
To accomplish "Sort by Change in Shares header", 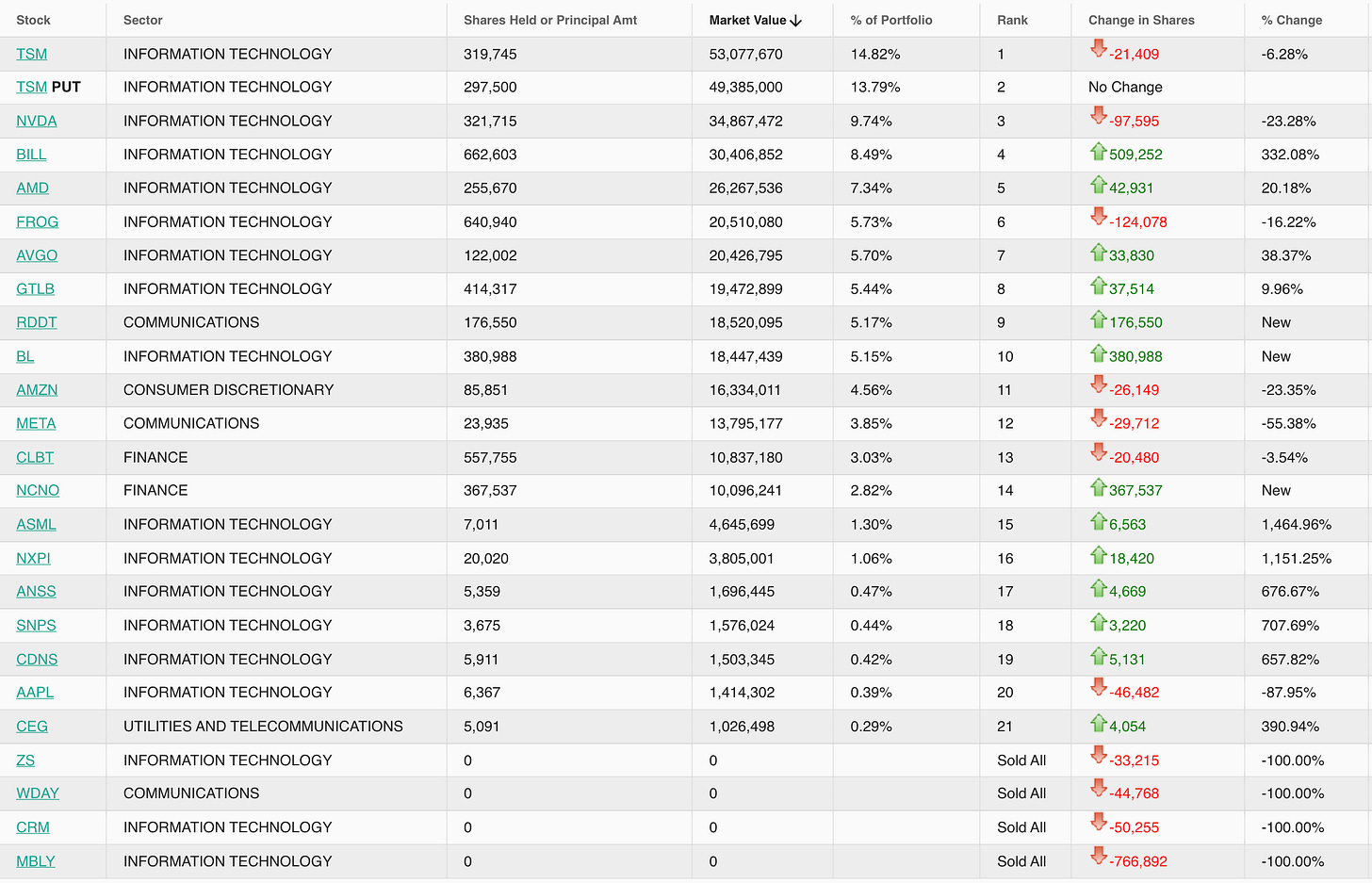I will click(x=1141, y=20).
